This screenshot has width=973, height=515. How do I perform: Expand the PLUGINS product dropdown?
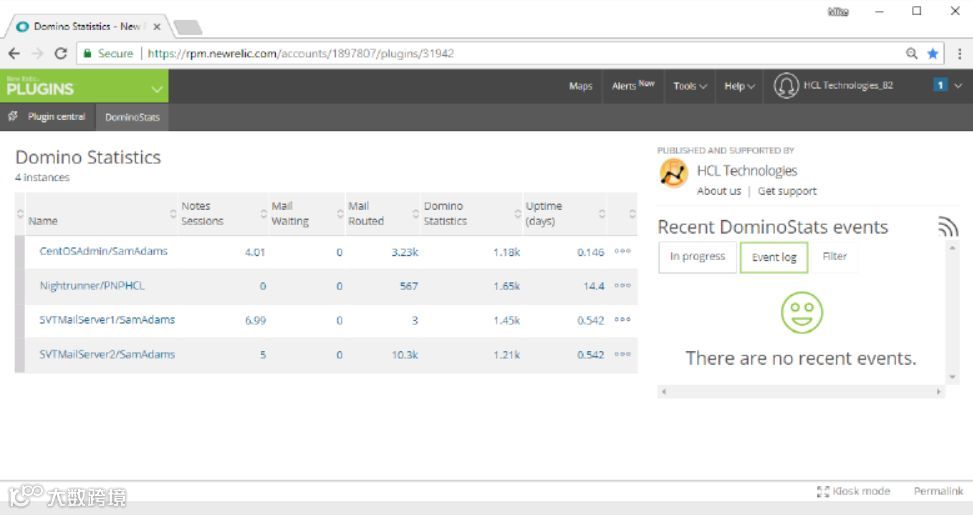click(156, 89)
